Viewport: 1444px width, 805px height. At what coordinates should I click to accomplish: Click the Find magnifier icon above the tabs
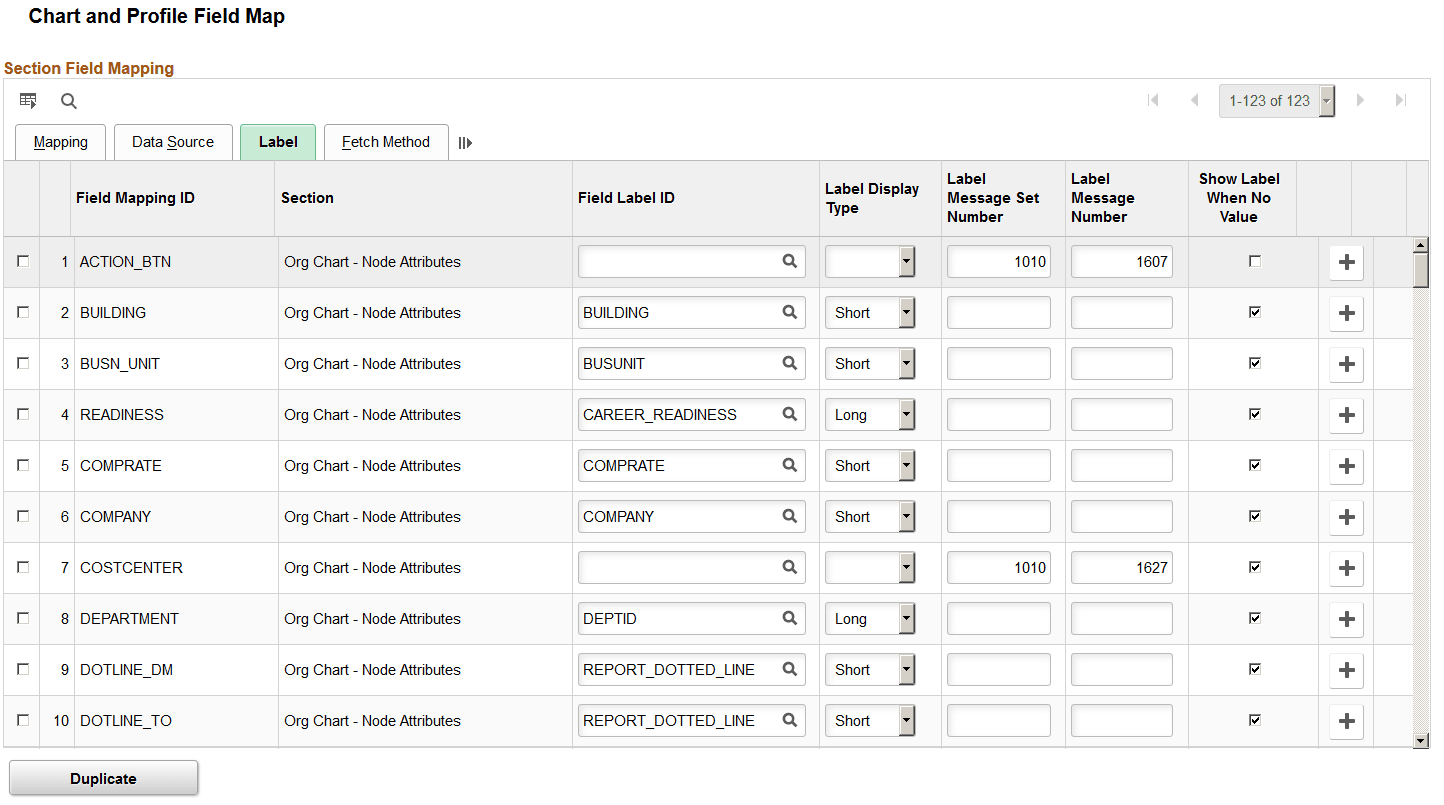[68, 101]
